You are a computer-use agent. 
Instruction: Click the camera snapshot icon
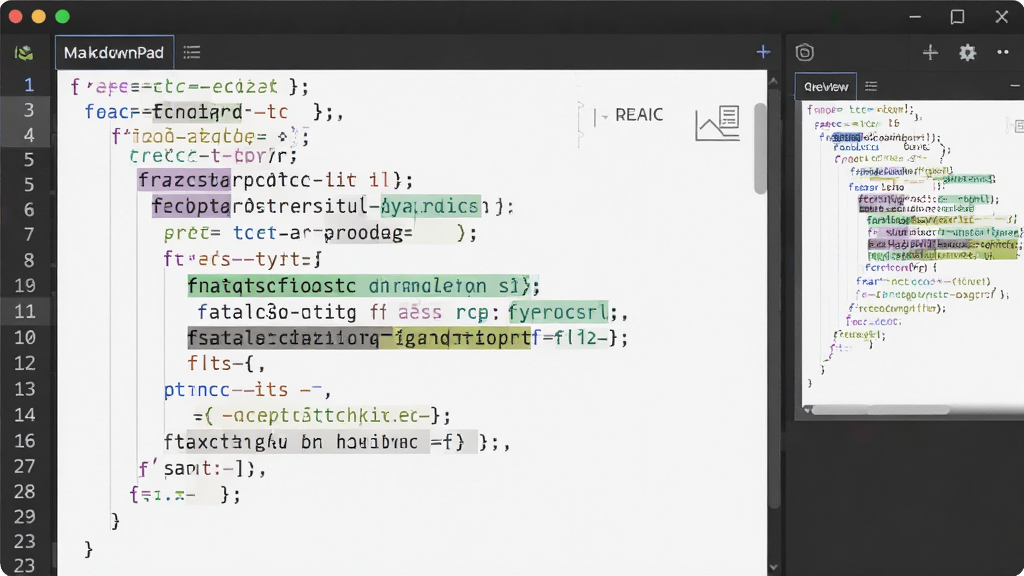[x=805, y=52]
